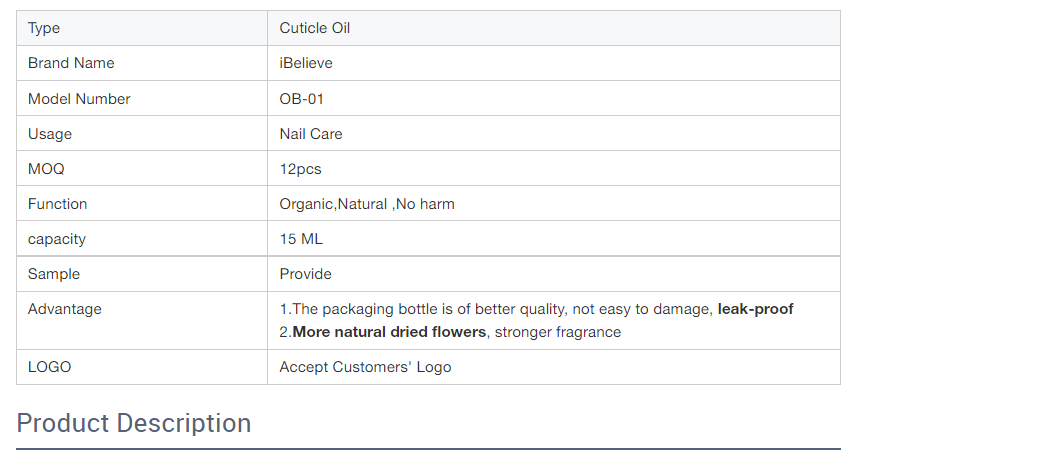The width and height of the screenshot is (1045, 454).
Task: Click the 12pcs MOQ value
Action: 300,169
